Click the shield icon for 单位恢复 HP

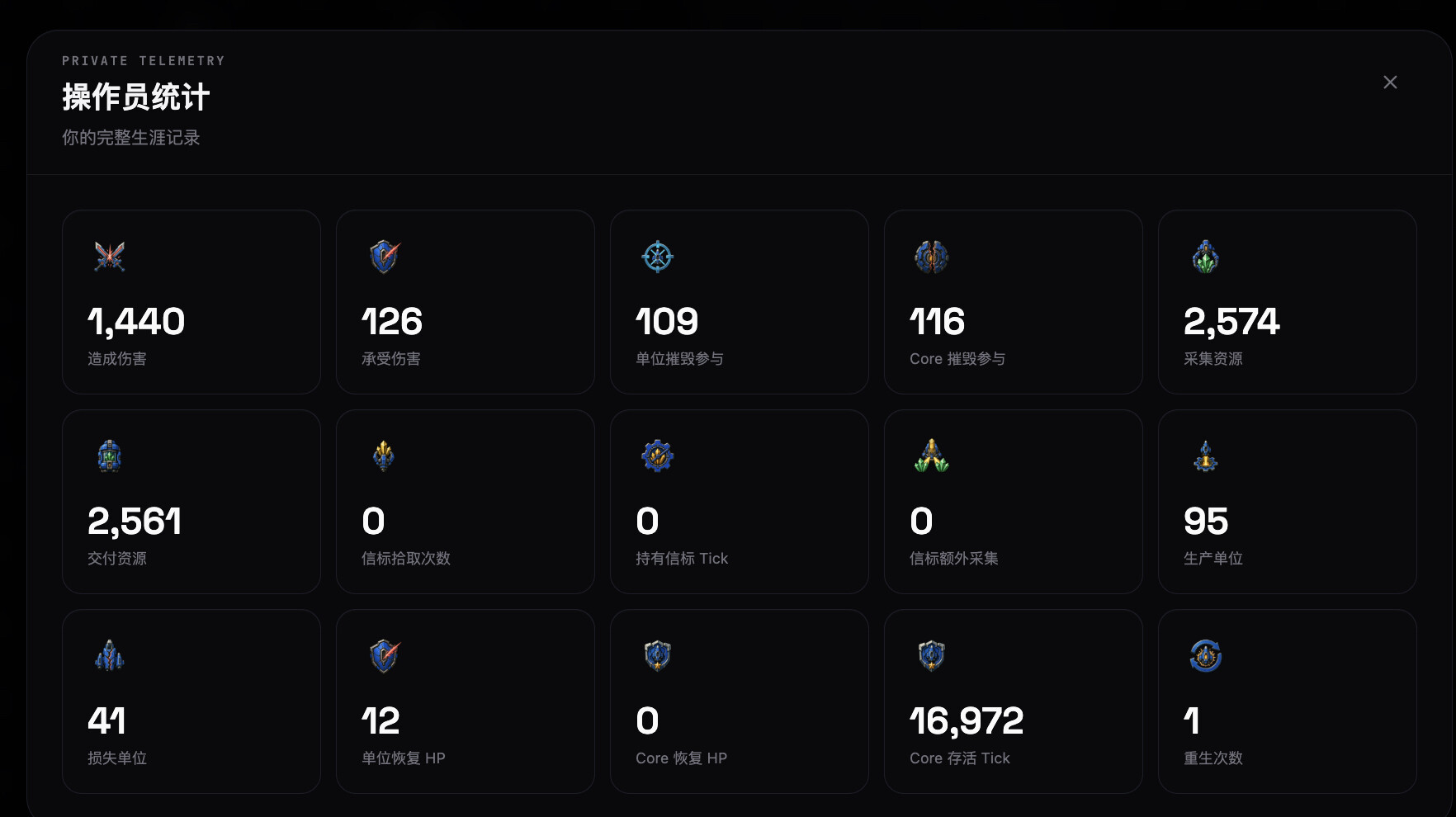(383, 656)
